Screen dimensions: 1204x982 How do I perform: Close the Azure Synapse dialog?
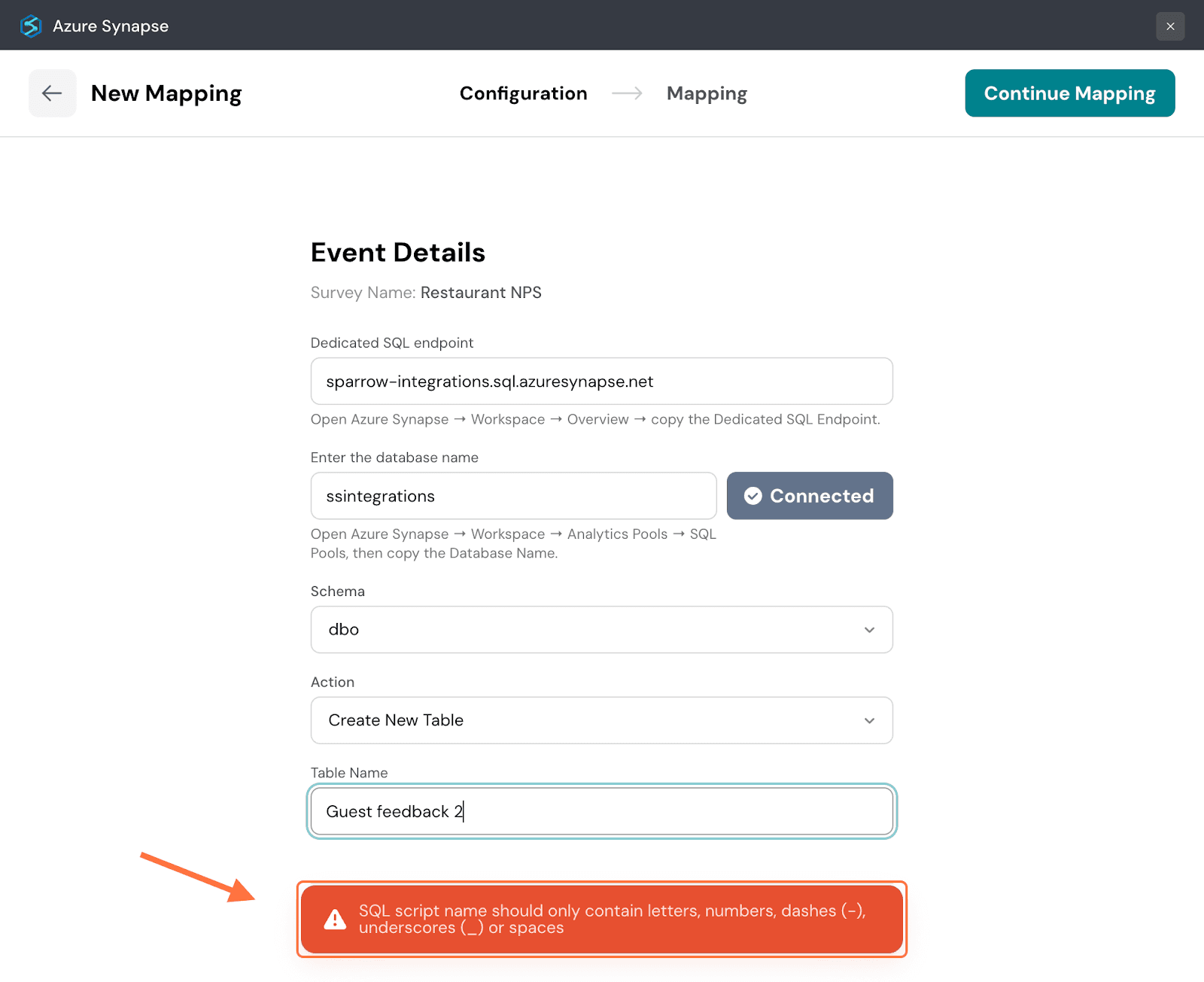(x=1170, y=26)
